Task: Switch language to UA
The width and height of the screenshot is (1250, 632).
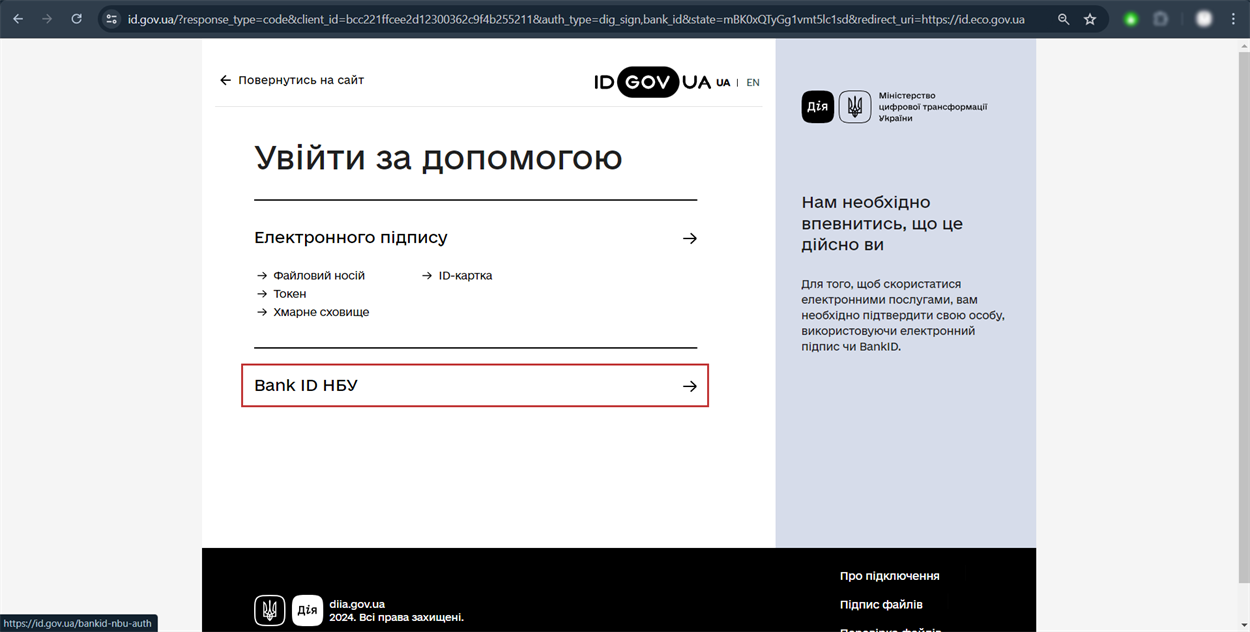Action: (723, 83)
